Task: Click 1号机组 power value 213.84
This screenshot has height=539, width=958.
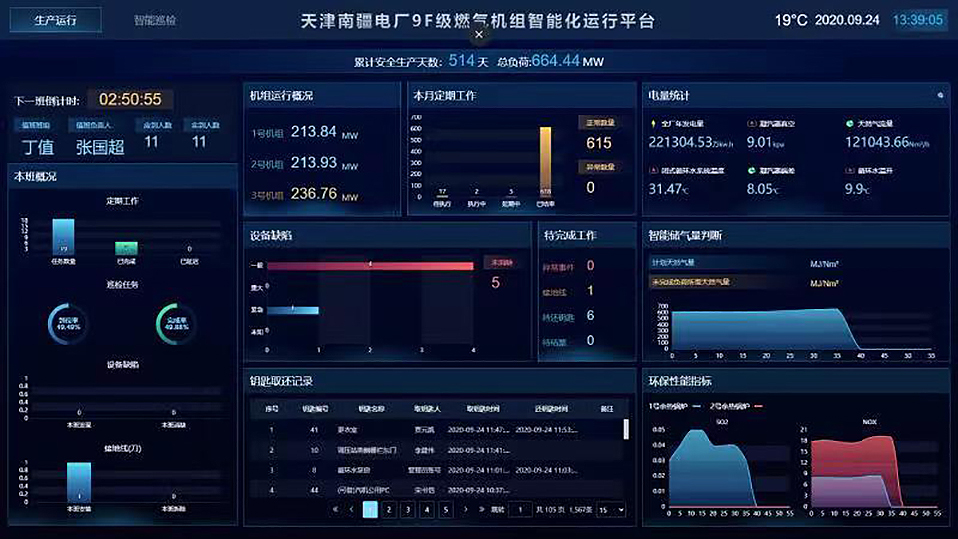Action: (313, 132)
